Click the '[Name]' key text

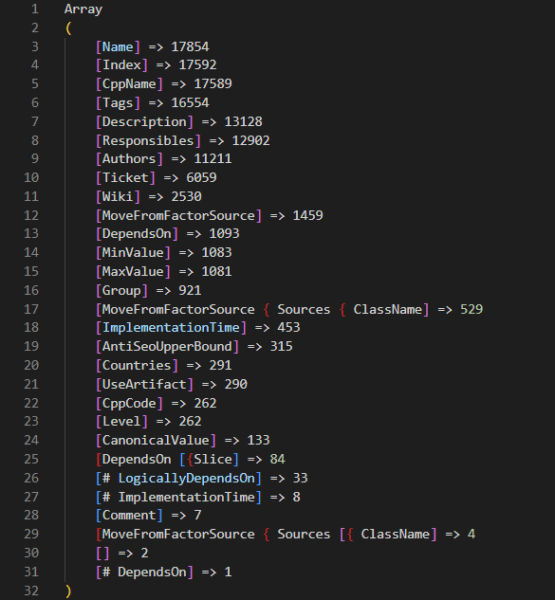tap(118, 47)
